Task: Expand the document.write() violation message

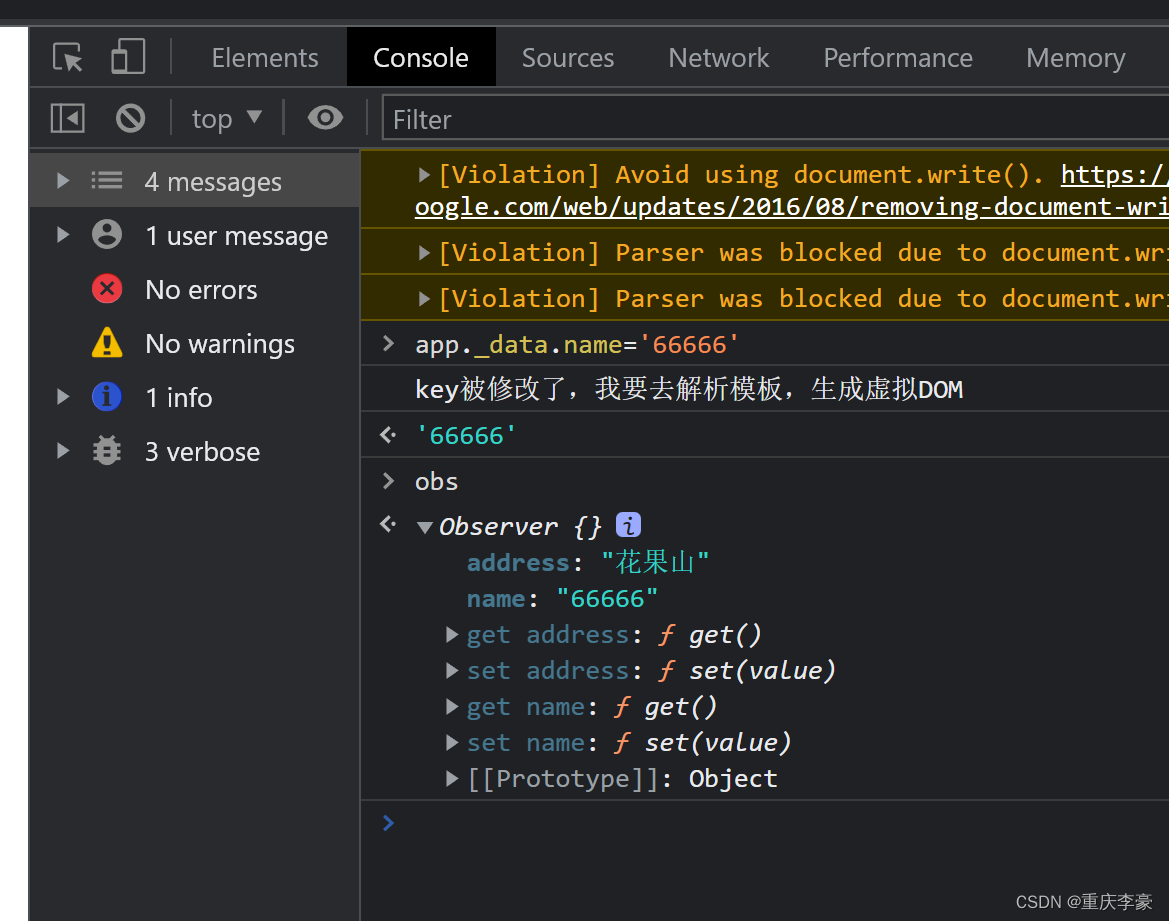Action: coord(424,175)
